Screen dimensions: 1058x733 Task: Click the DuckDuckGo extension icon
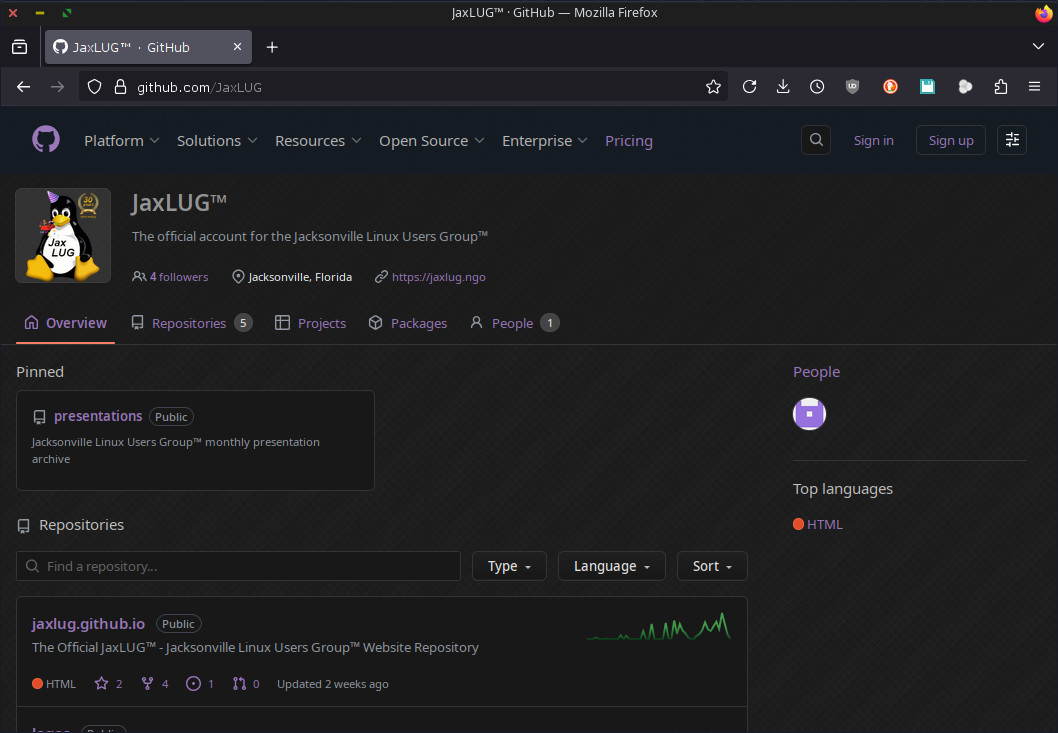pyautogui.click(x=890, y=86)
